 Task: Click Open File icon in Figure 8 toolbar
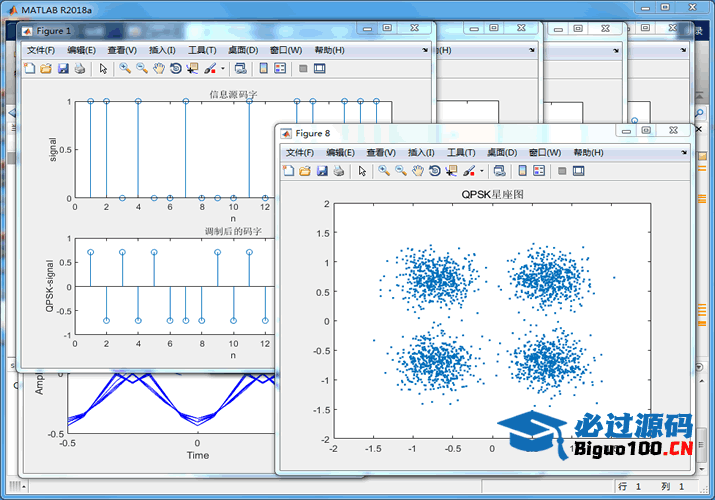click(305, 171)
